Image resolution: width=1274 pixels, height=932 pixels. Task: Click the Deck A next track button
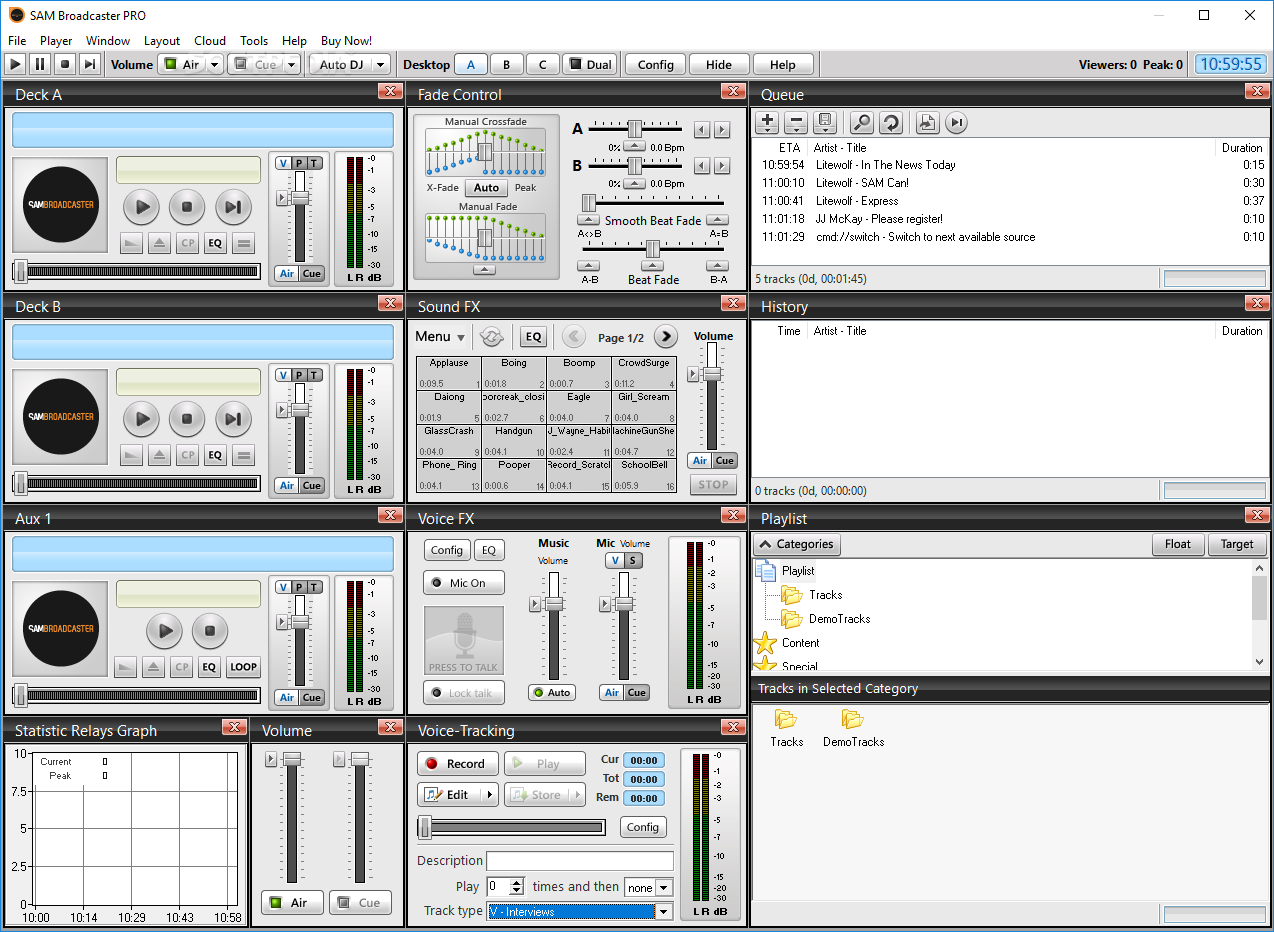click(232, 208)
